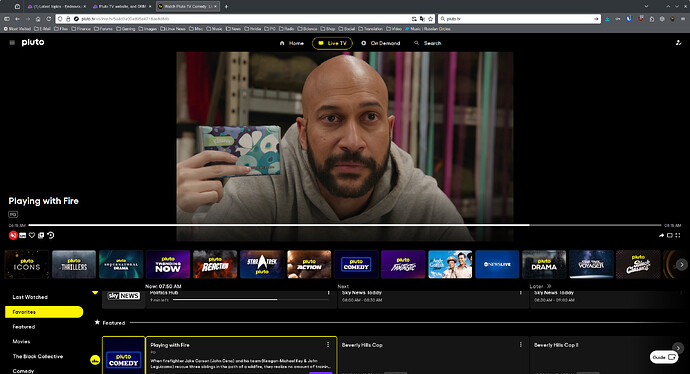Share this program using the arrow icon

coord(661,235)
